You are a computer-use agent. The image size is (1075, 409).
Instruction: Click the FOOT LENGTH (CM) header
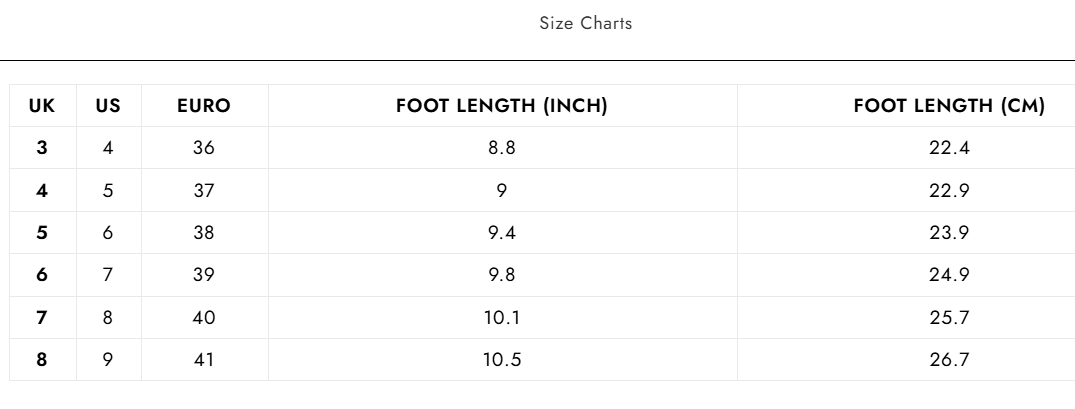coord(948,106)
